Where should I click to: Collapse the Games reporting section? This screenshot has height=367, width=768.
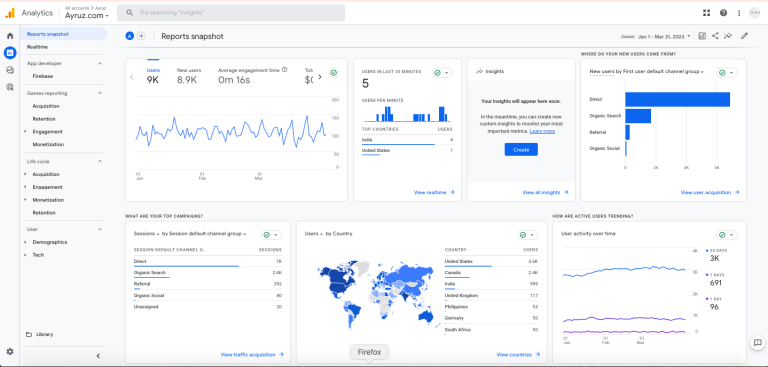(99, 93)
